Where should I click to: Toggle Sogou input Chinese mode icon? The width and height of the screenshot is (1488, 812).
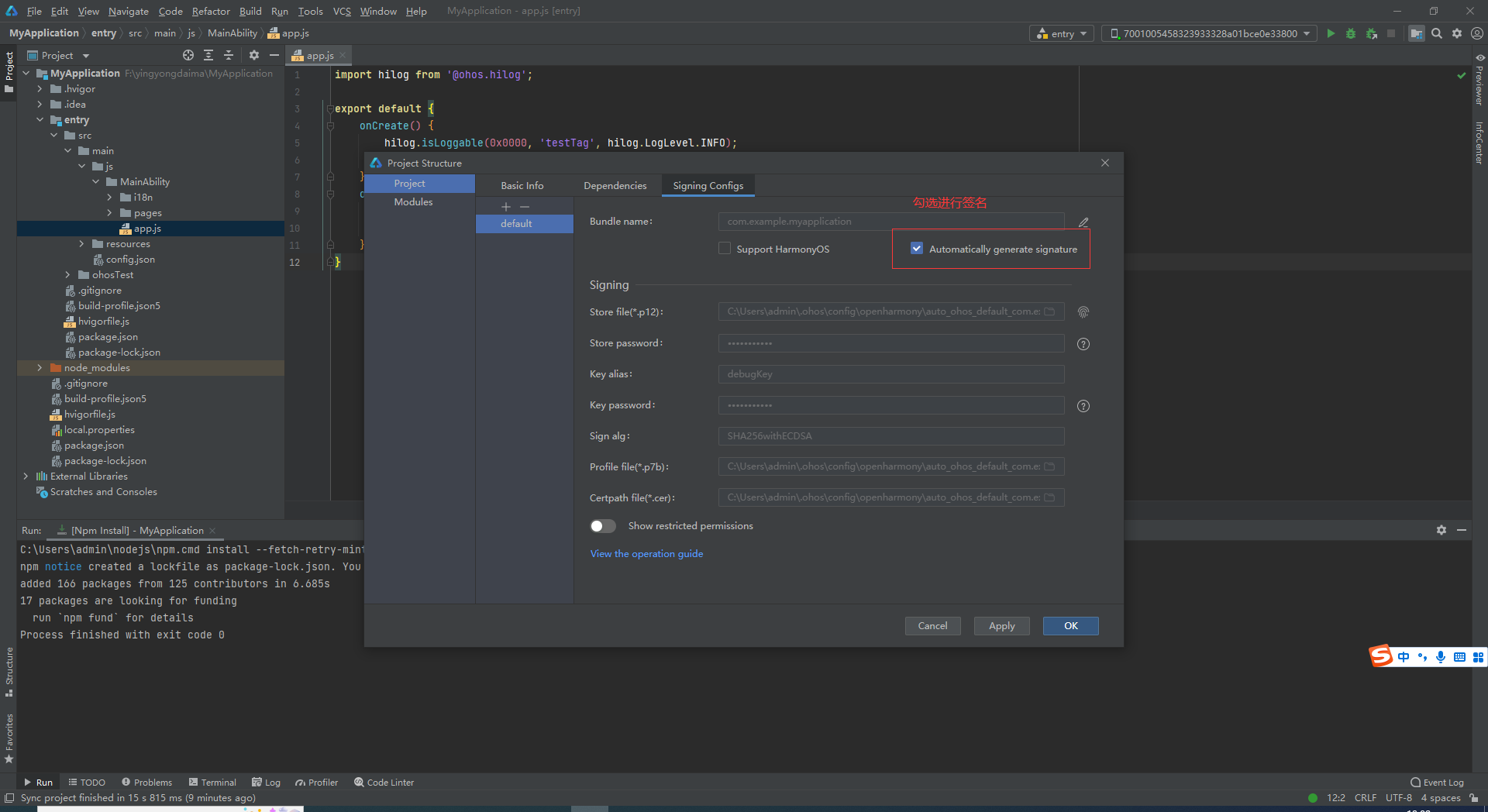(1404, 657)
